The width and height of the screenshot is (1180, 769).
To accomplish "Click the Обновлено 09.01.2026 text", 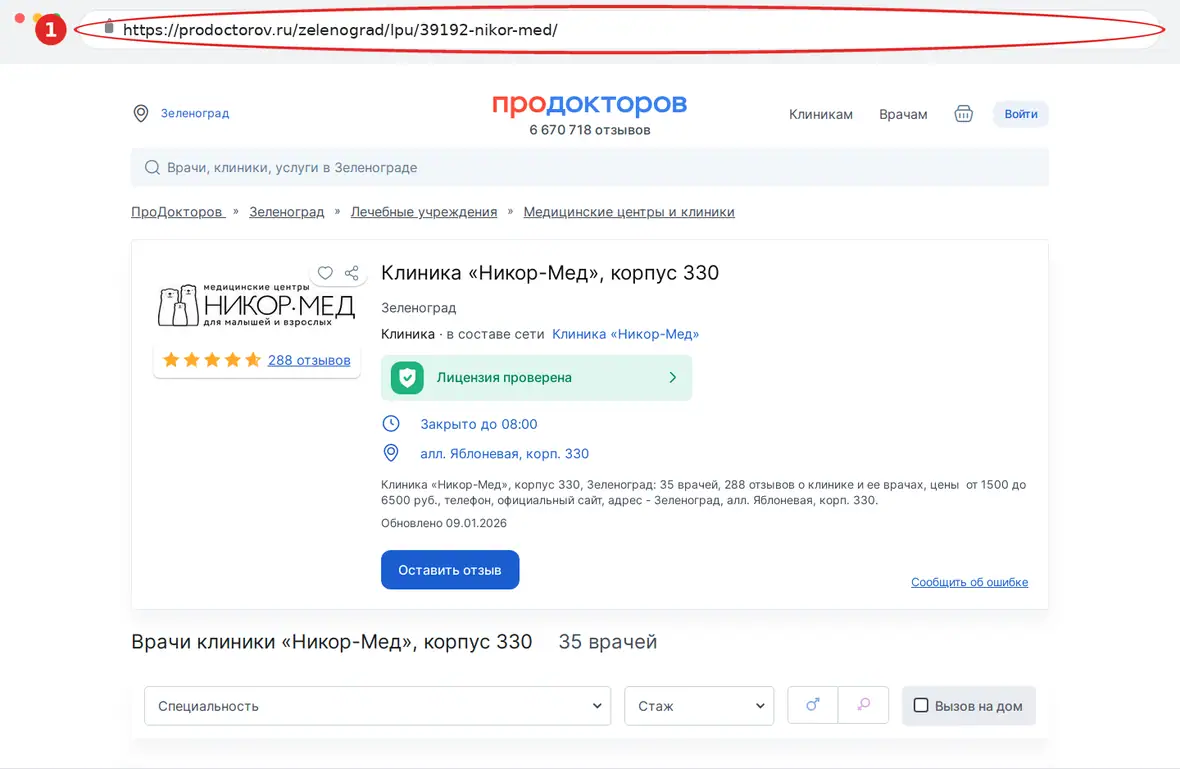I will [x=443, y=523].
